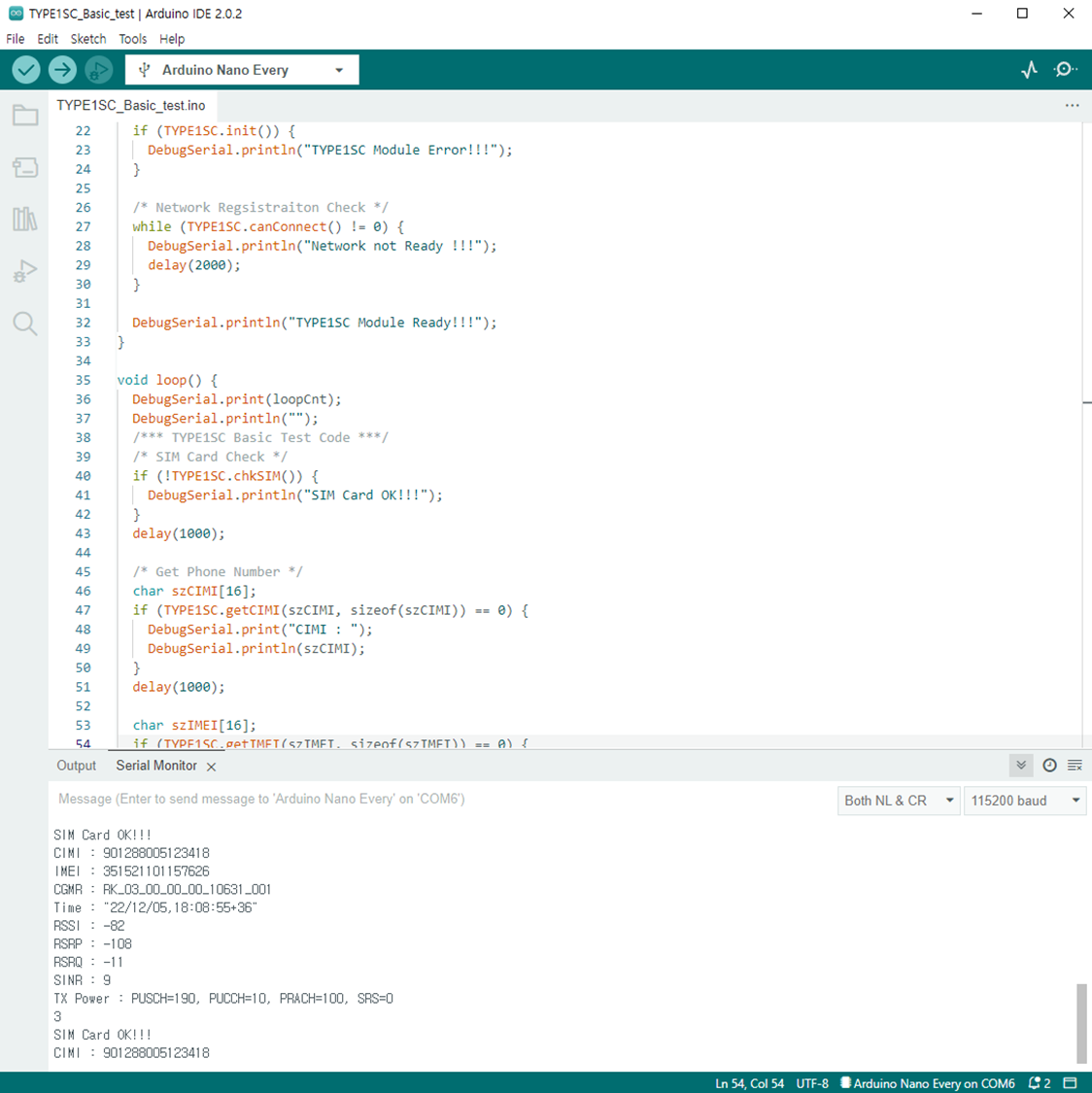The width and height of the screenshot is (1092, 1093).
Task: Open the Edit menu
Action: click(48, 39)
